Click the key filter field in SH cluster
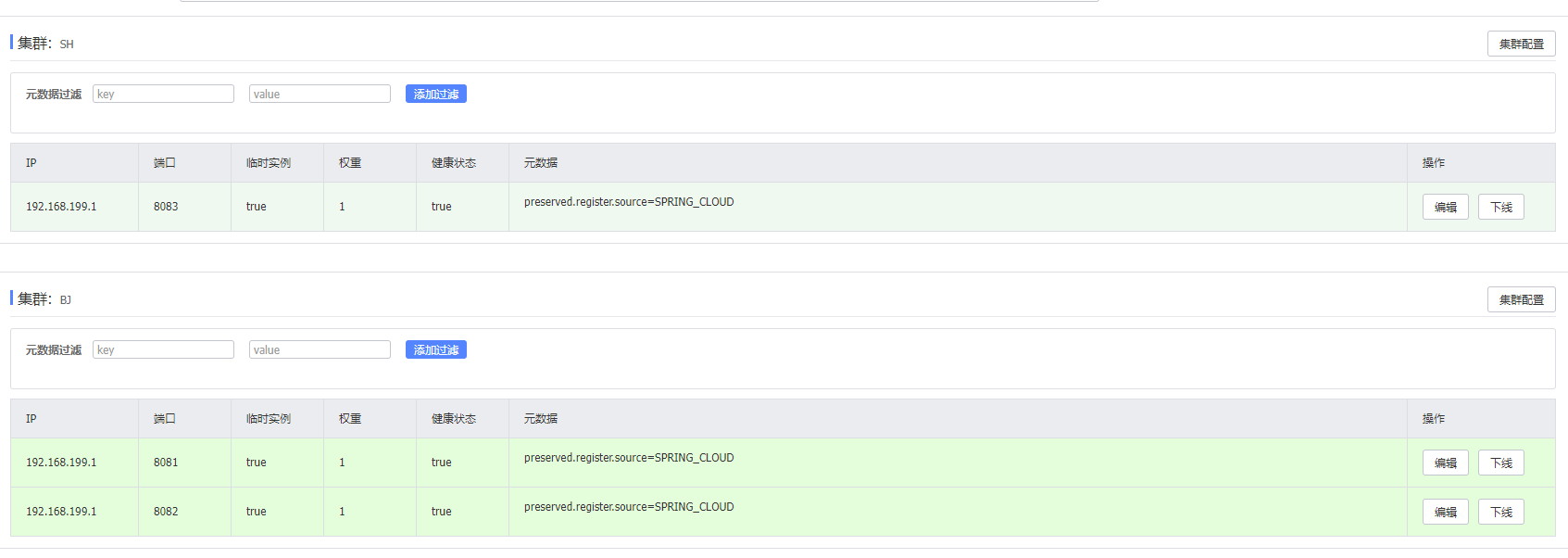1568x558 pixels. pos(163,94)
